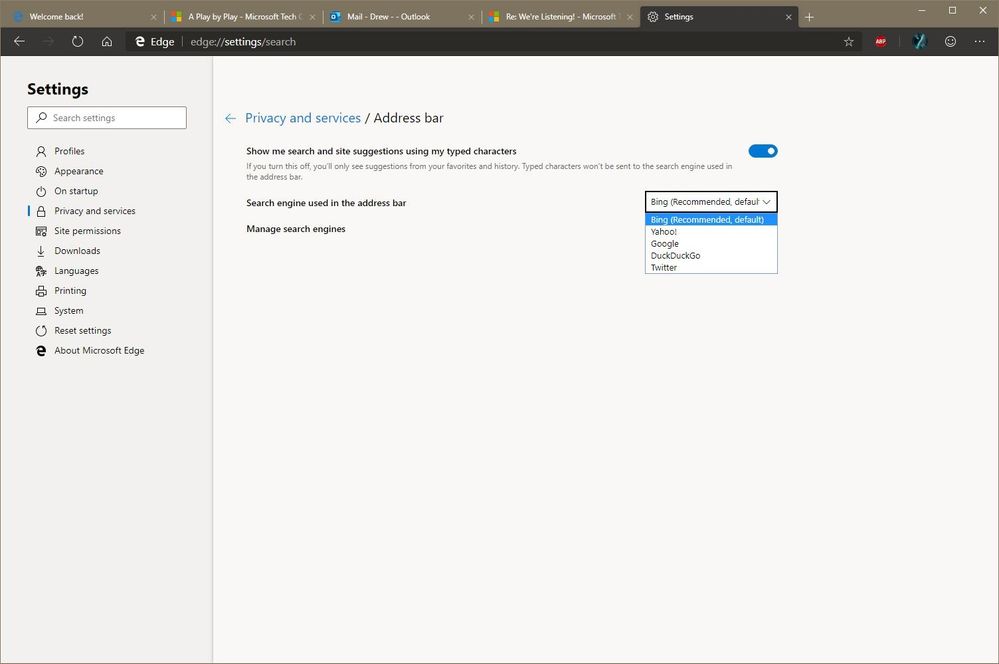Click the Edge logo beside About Microsoft Edge
Viewport: 999px width, 664px height.
pos(41,350)
